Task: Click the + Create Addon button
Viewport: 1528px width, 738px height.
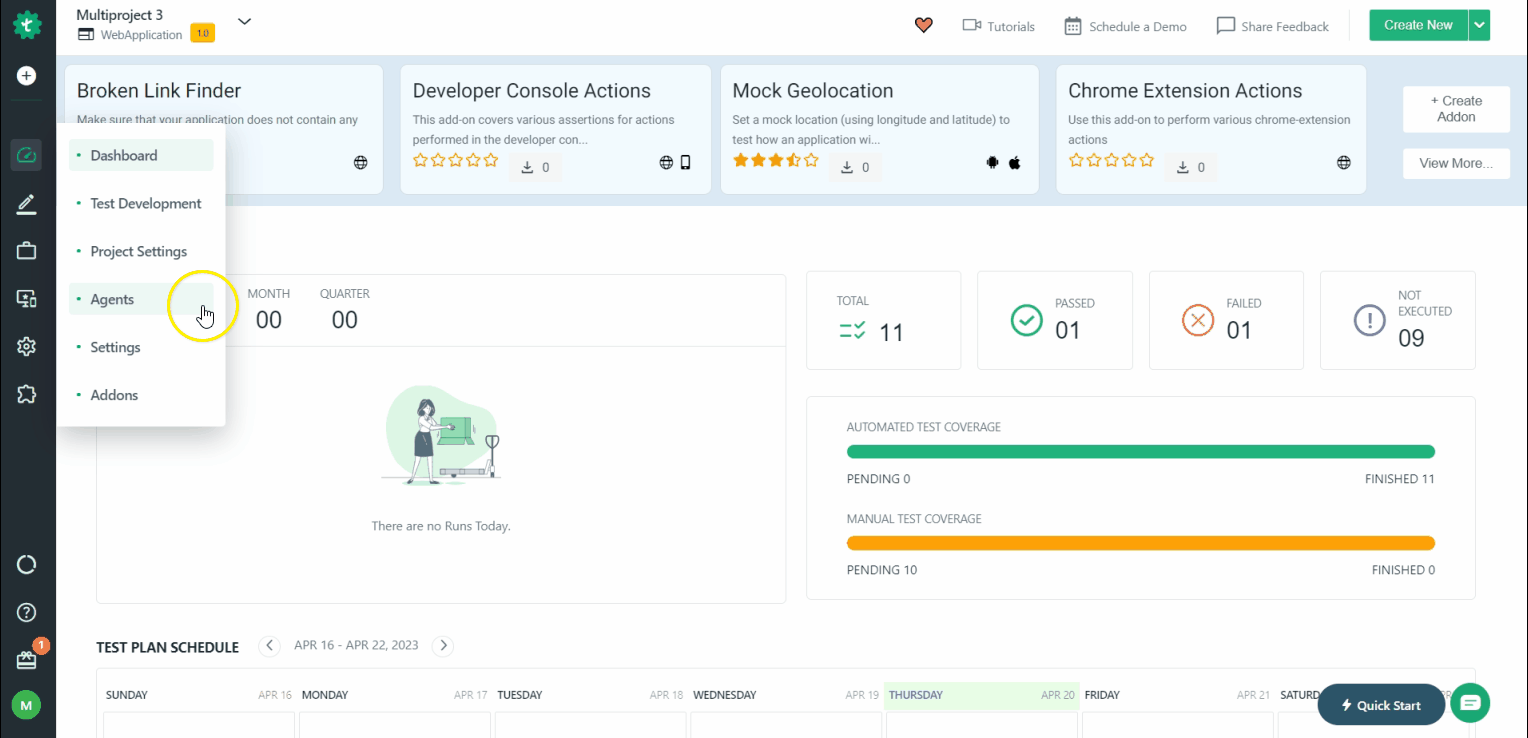Action: (x=1456, y=109)
